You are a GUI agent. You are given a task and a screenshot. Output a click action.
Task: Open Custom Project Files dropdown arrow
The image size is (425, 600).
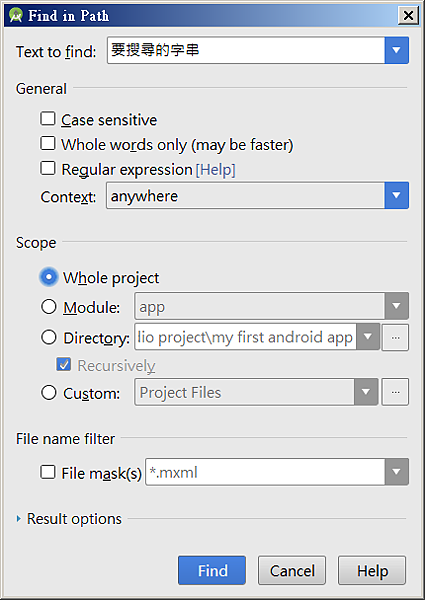pos(366,392)
